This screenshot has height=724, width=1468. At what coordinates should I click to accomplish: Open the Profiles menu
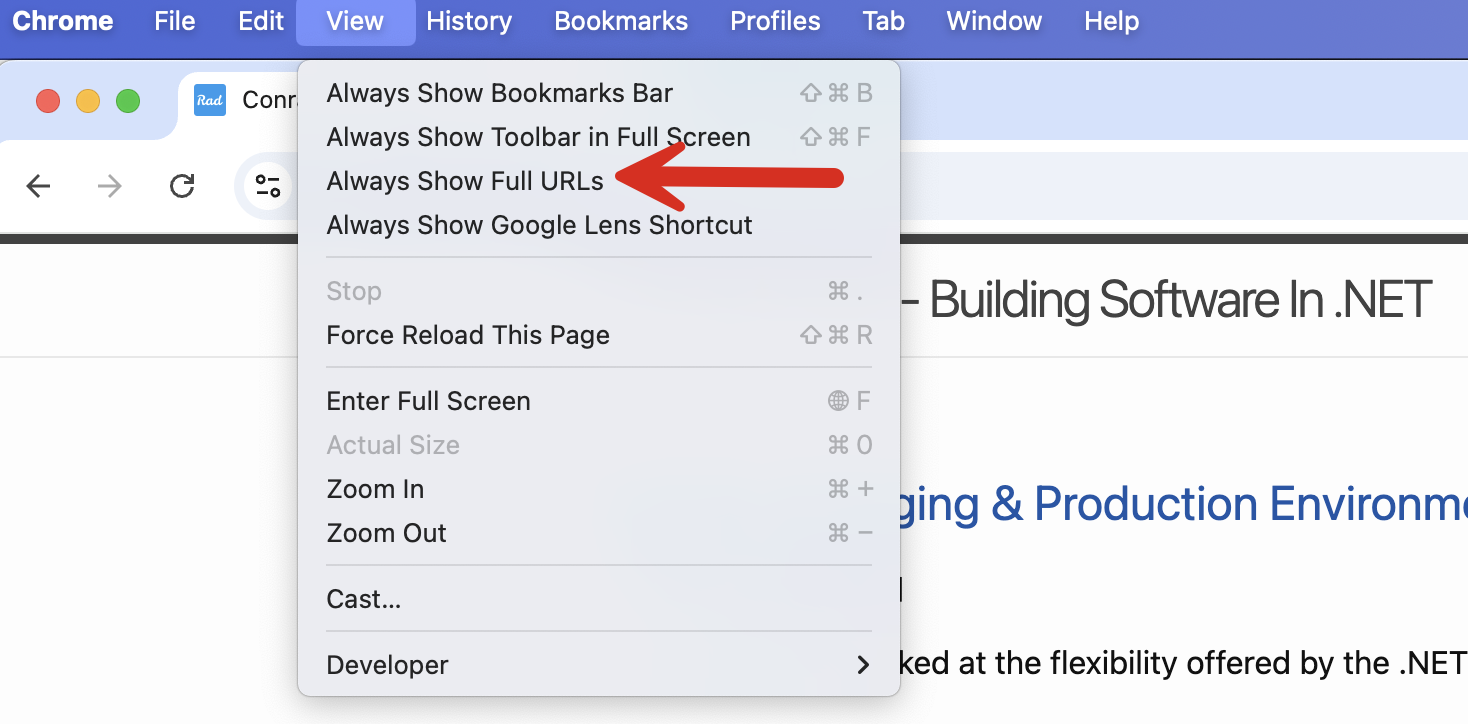[775, 21]
